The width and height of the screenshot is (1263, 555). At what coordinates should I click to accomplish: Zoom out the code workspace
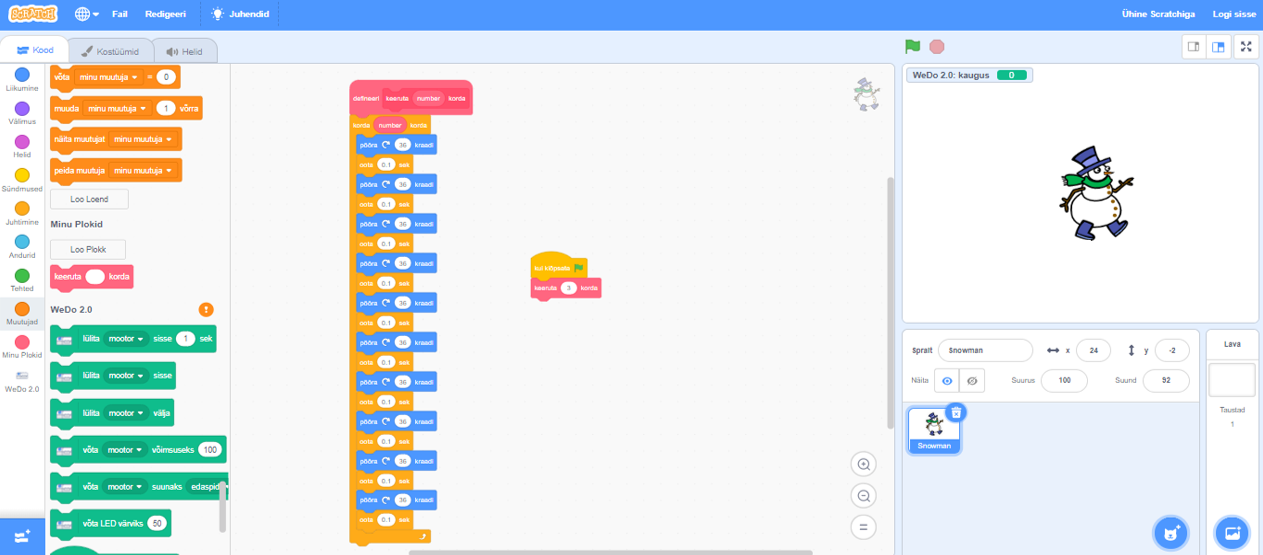point(864,495)
